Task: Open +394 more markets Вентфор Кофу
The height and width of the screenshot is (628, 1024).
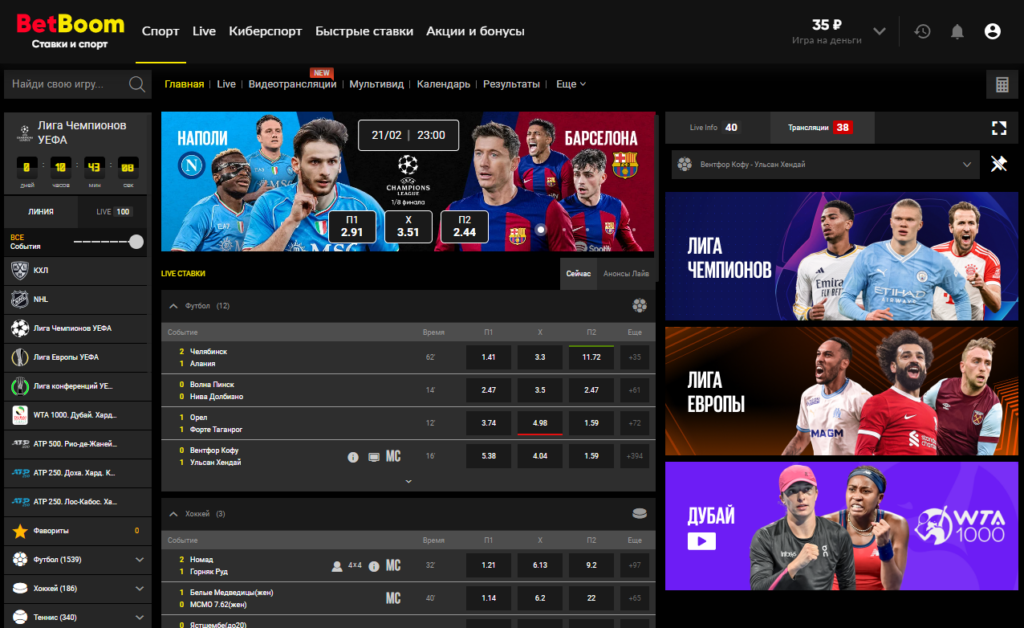Action: pyautogui.click(x=634, y=456)
